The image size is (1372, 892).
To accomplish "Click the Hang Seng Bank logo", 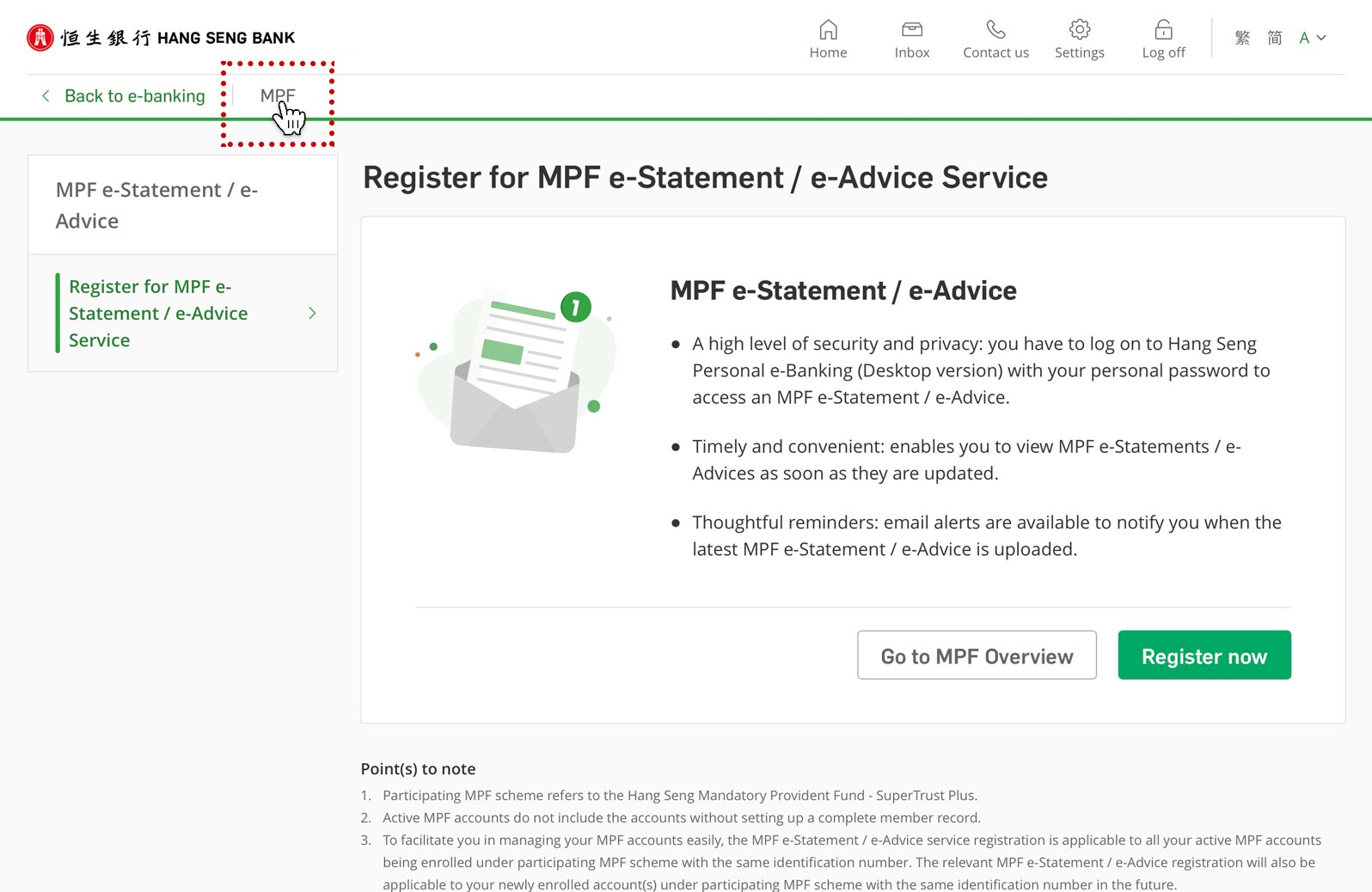I will (x=161, y=38).
